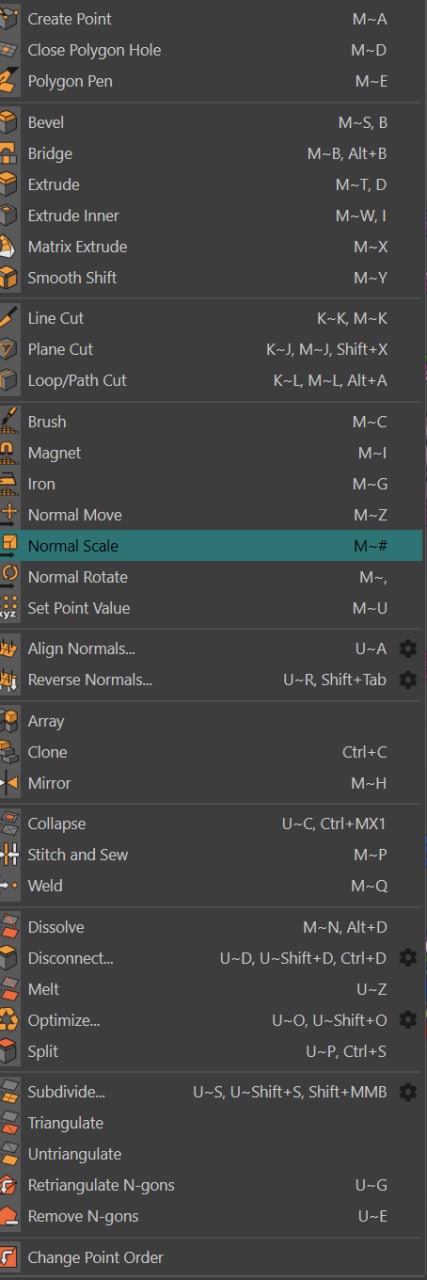Click the Bevel tool icon
This screenshot has height=1280, width=427.
[9, 122]
